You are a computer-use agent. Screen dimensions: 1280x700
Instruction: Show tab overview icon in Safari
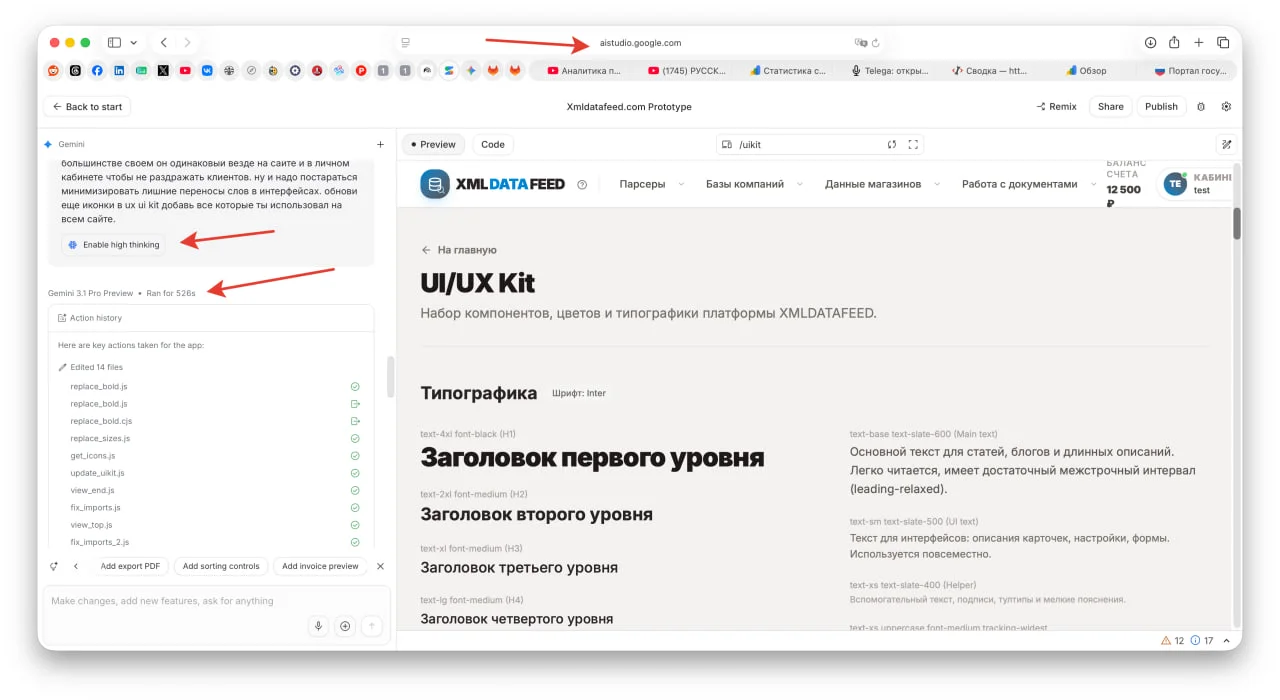1222,43
